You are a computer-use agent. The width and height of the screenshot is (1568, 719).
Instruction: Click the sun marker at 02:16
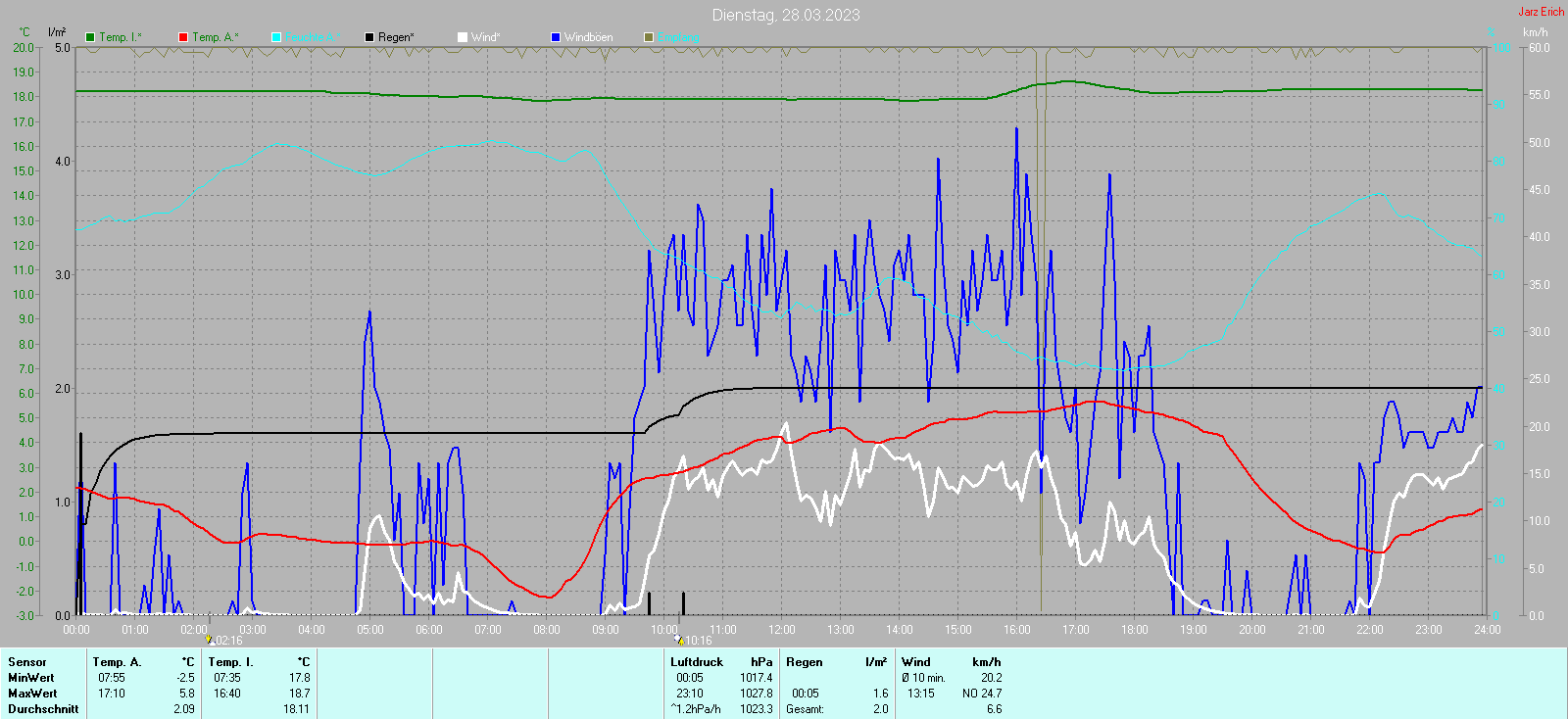[x=209, y=640]
